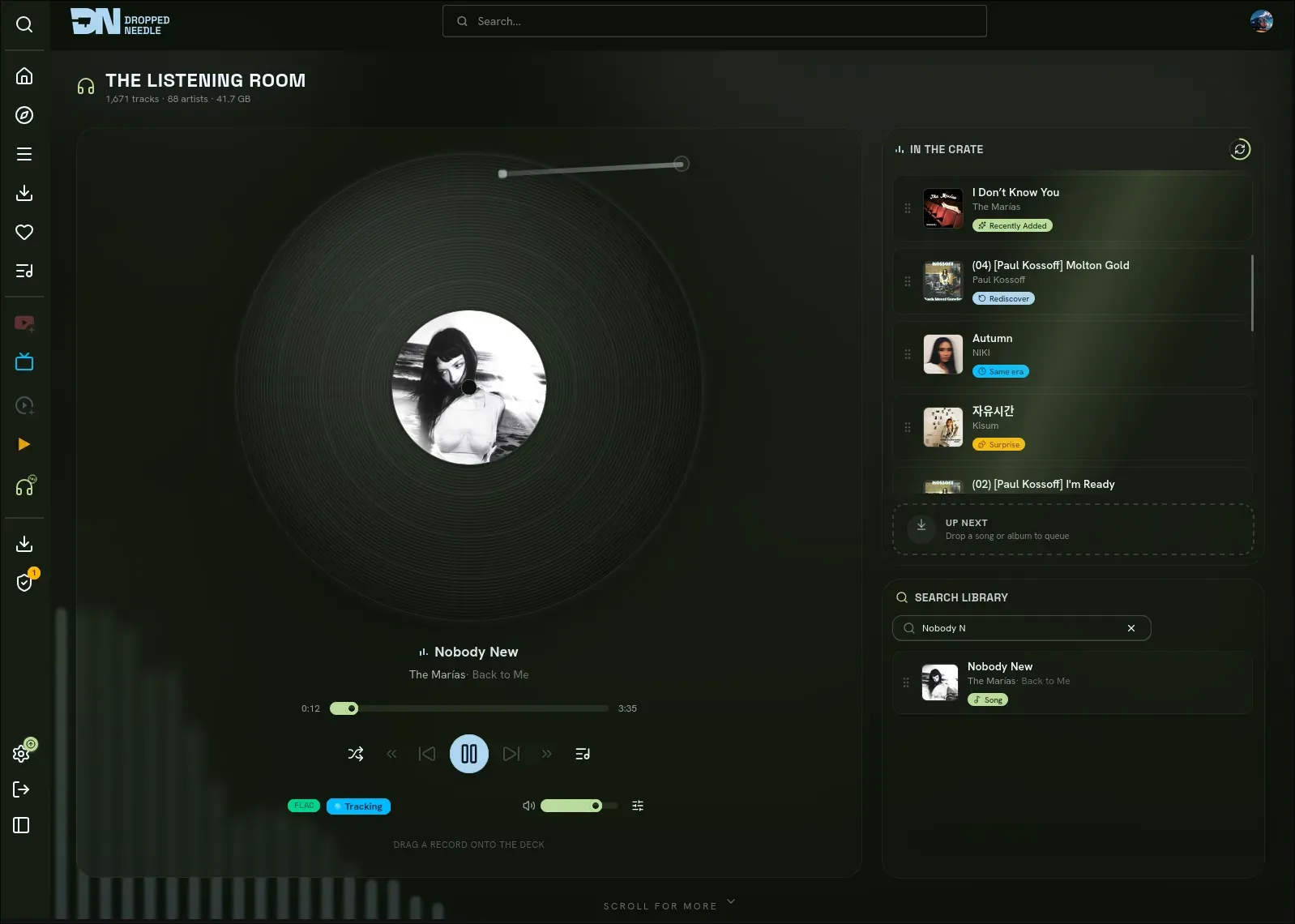The height and width of the screenshot is (924, 1295).
Task: Collapse the sidebar panel icon
Action: (x=22, y=825)
